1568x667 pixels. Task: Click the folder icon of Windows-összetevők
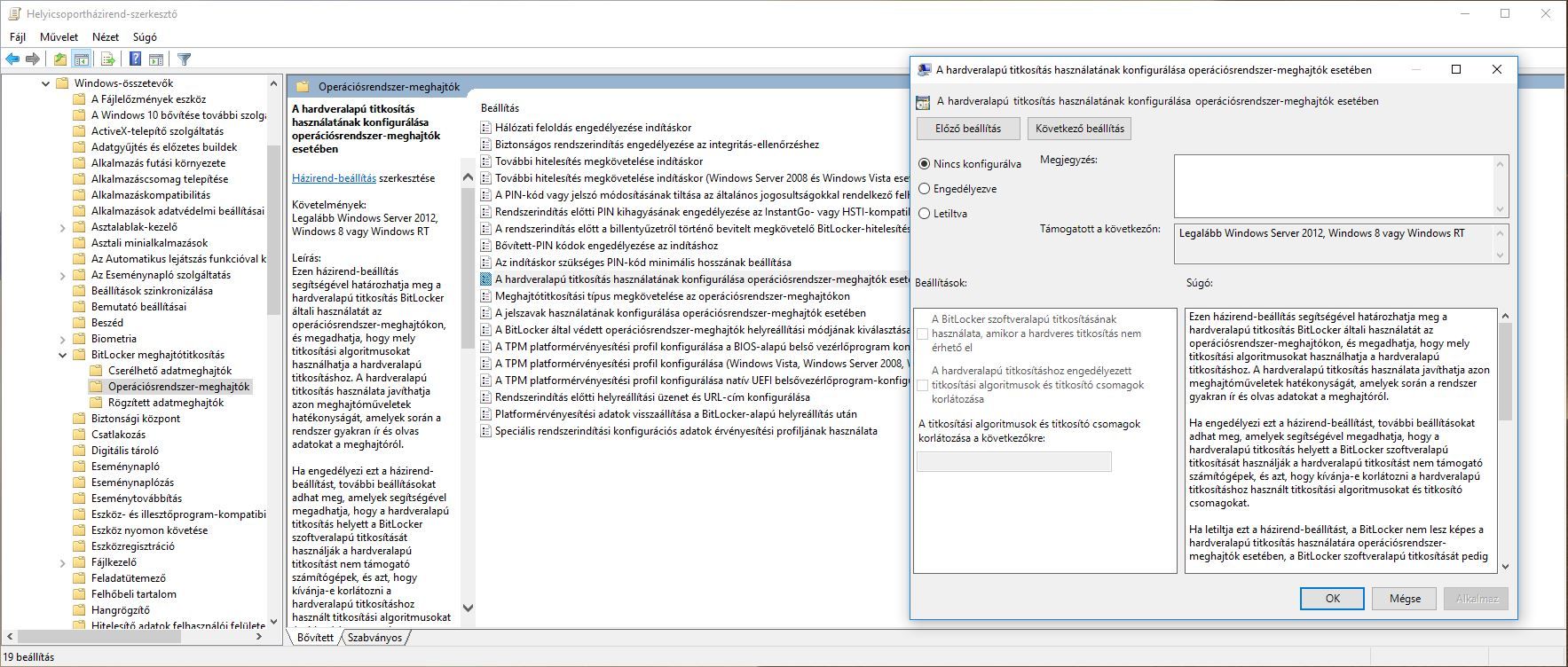click(62, 83)
